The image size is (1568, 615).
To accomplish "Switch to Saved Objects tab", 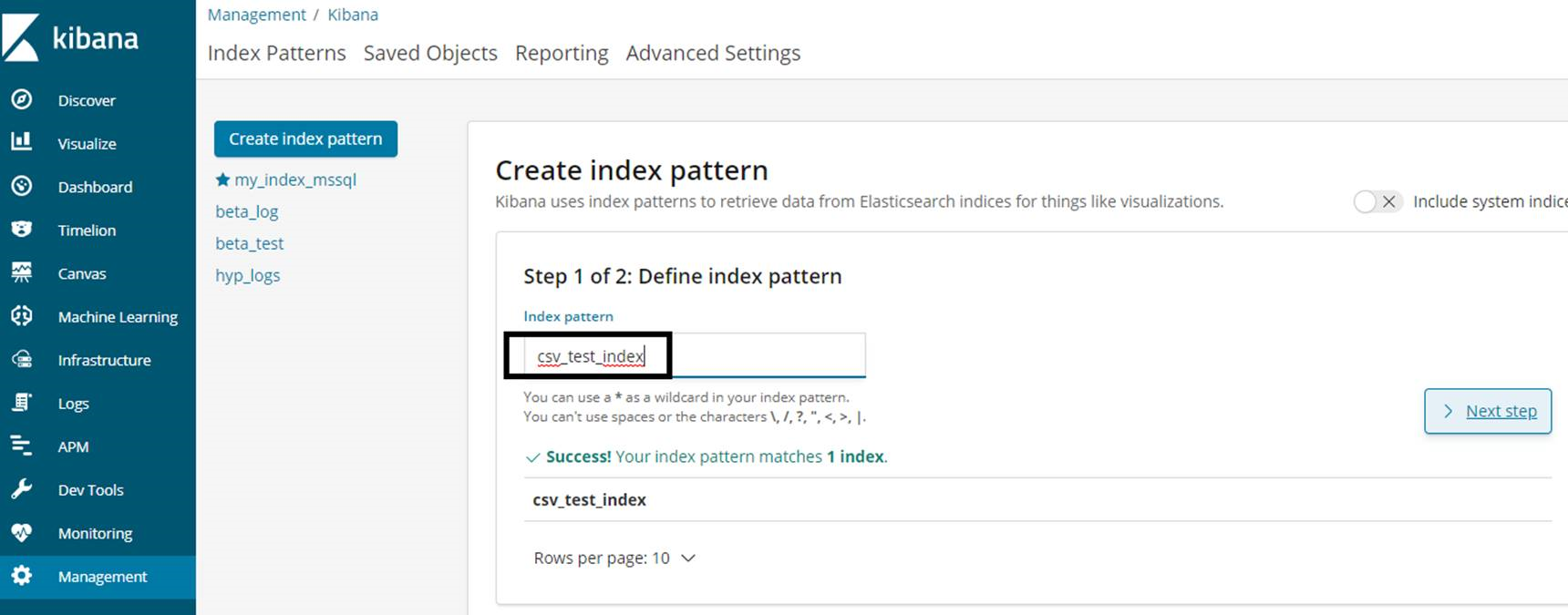I will [430, 53].
